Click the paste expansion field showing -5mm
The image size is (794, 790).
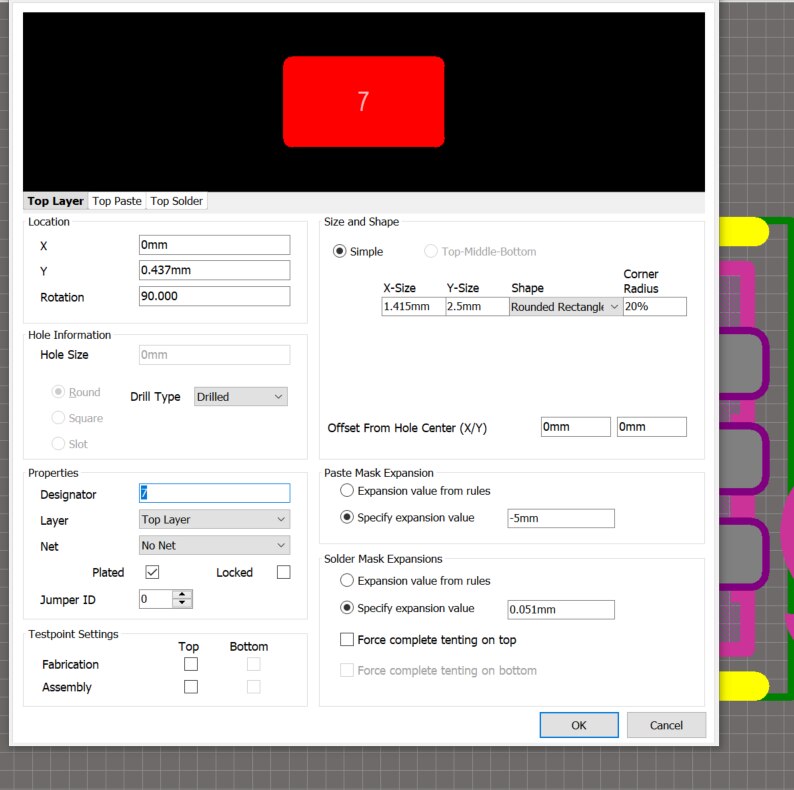pyautogui.click(x=561, y=519)
